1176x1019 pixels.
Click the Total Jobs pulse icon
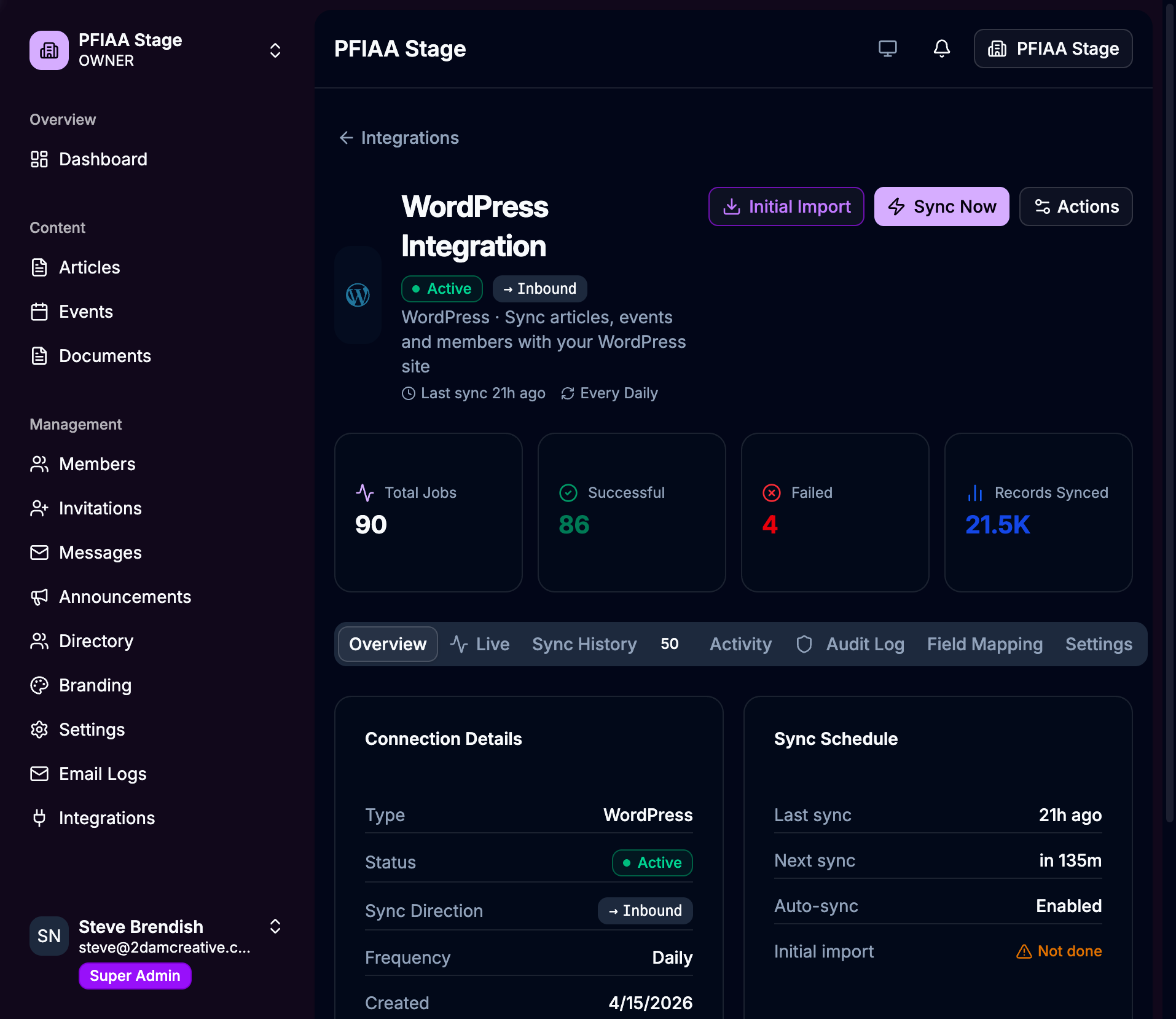coord(365,493)
